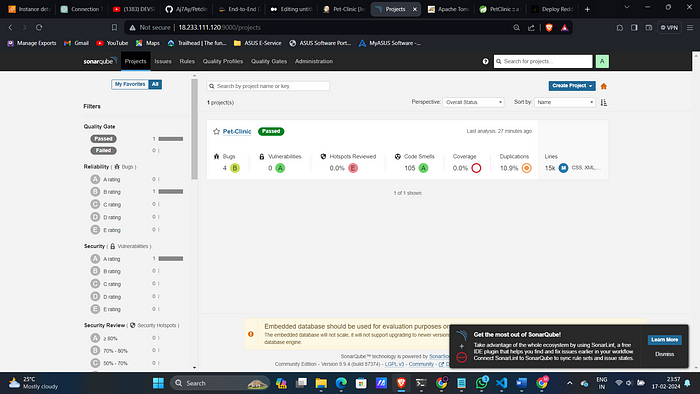Click the Learn More button
The width and height of the screenshot is (700, 394).
pyautogui.click(x=664, y=340)
